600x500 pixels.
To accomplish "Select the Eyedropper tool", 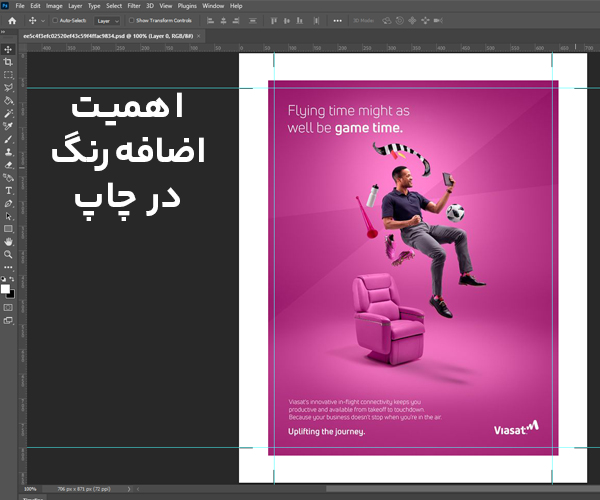I will coord(8,126).
